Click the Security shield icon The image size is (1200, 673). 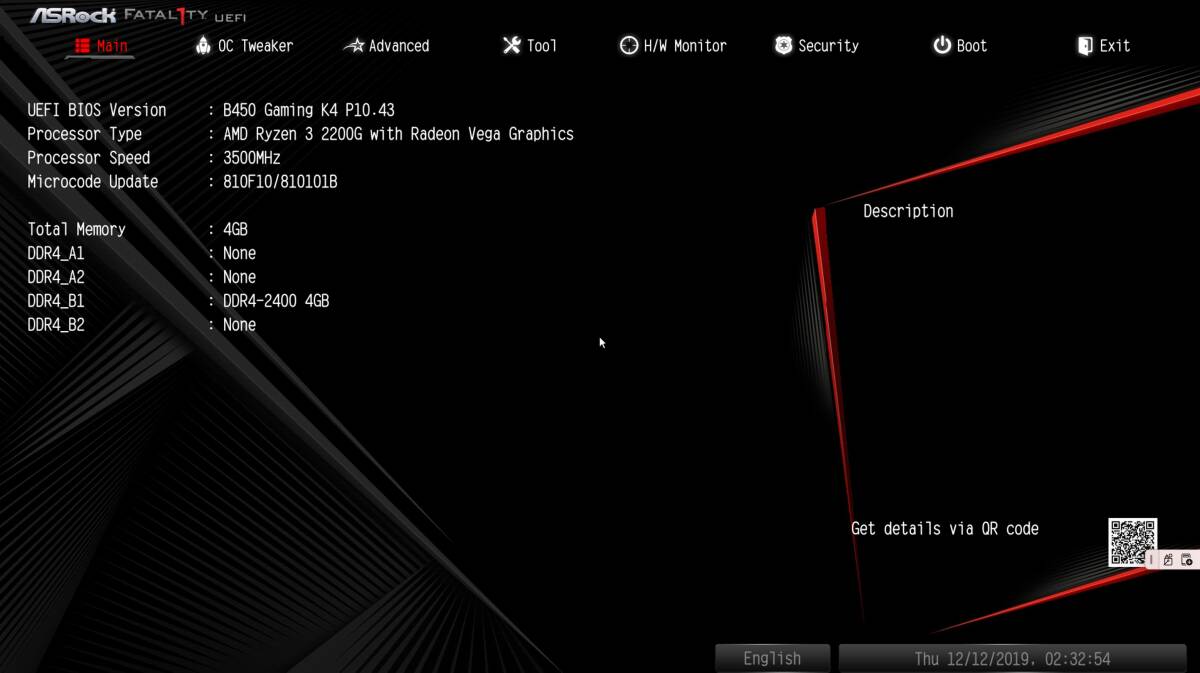point(783,46)
